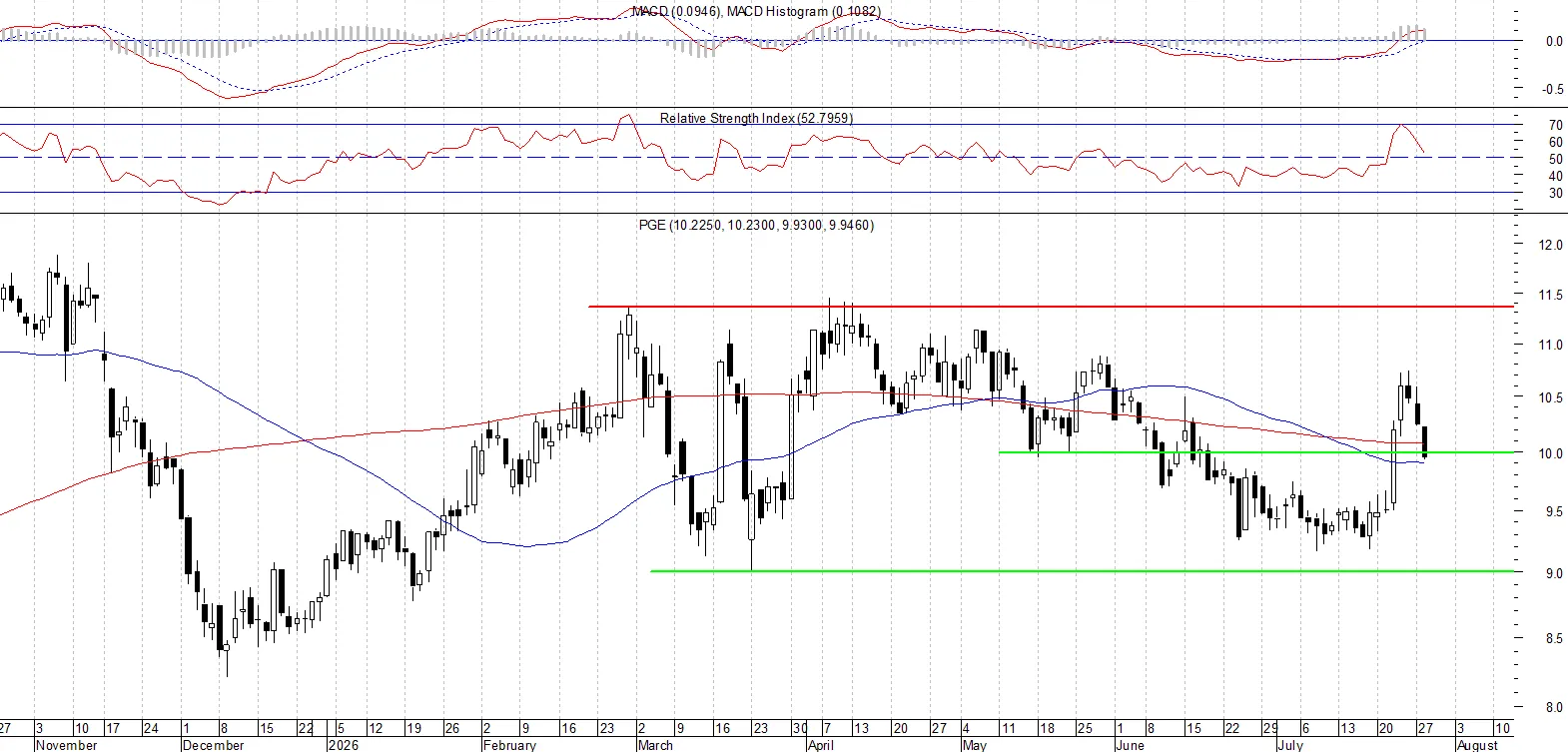1568x752 pixels.
Task: Click the 11.5 price axis value
Action: 1550,296
